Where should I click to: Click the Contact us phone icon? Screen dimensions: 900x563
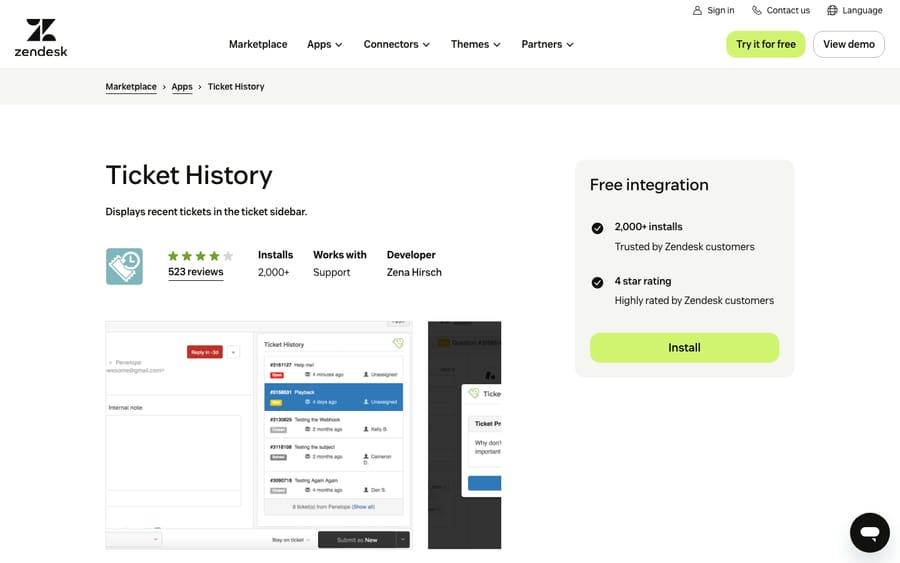pyautogui.click(x=757, y=10)
